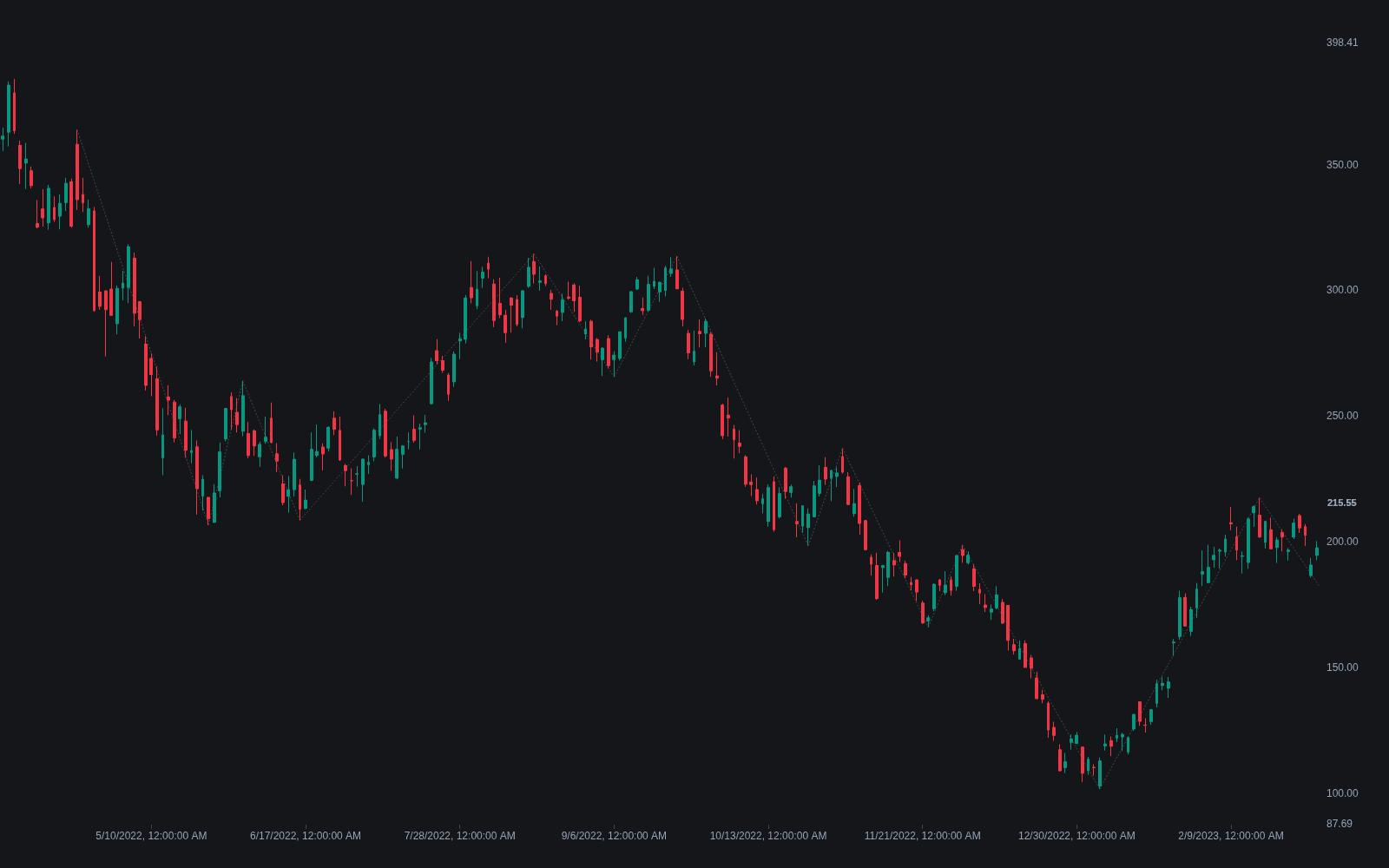Click the 5/10/2022 date axis label
Screen dimensions: 1389x868
point(151,836)
